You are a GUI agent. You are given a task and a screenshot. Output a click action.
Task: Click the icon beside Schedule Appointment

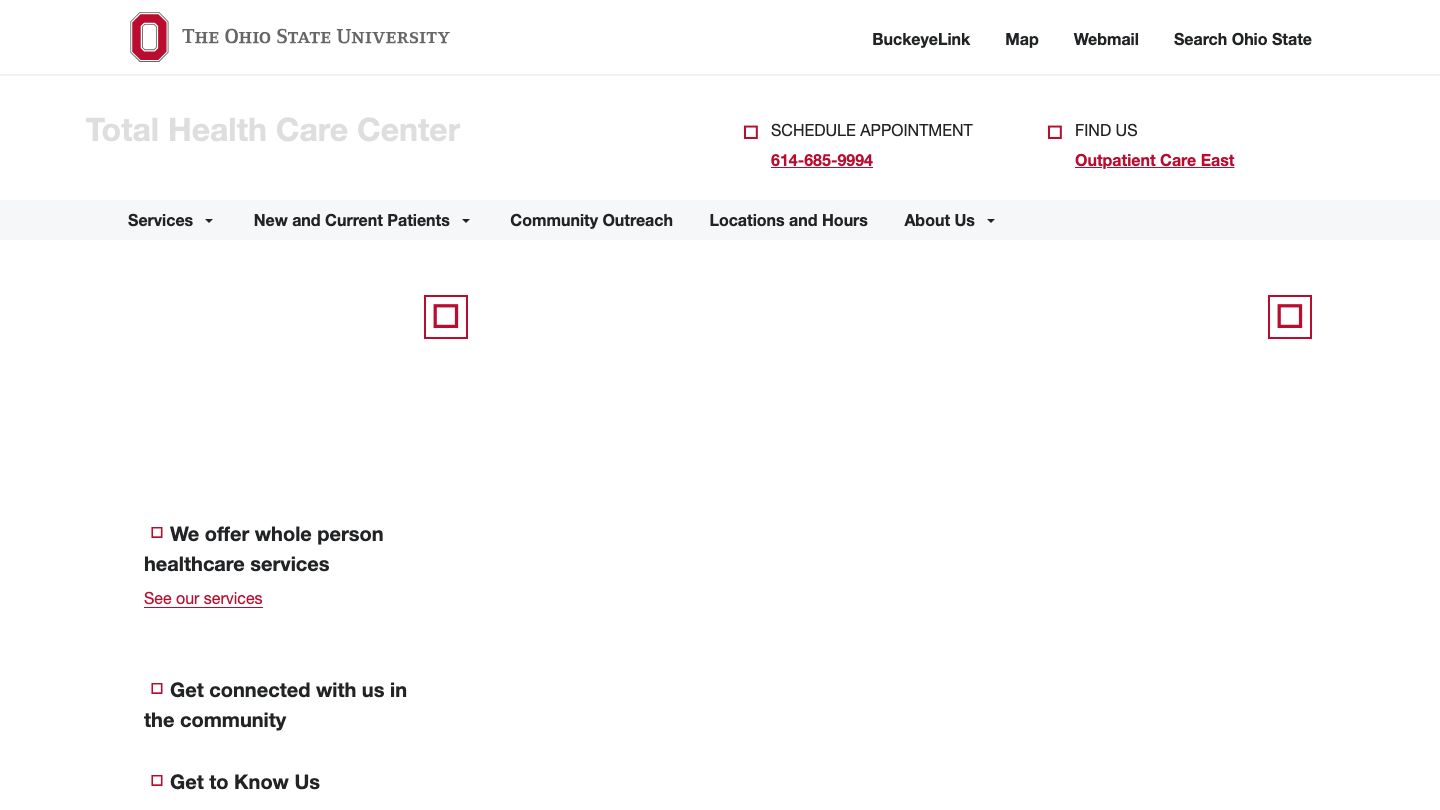[751, 132]
